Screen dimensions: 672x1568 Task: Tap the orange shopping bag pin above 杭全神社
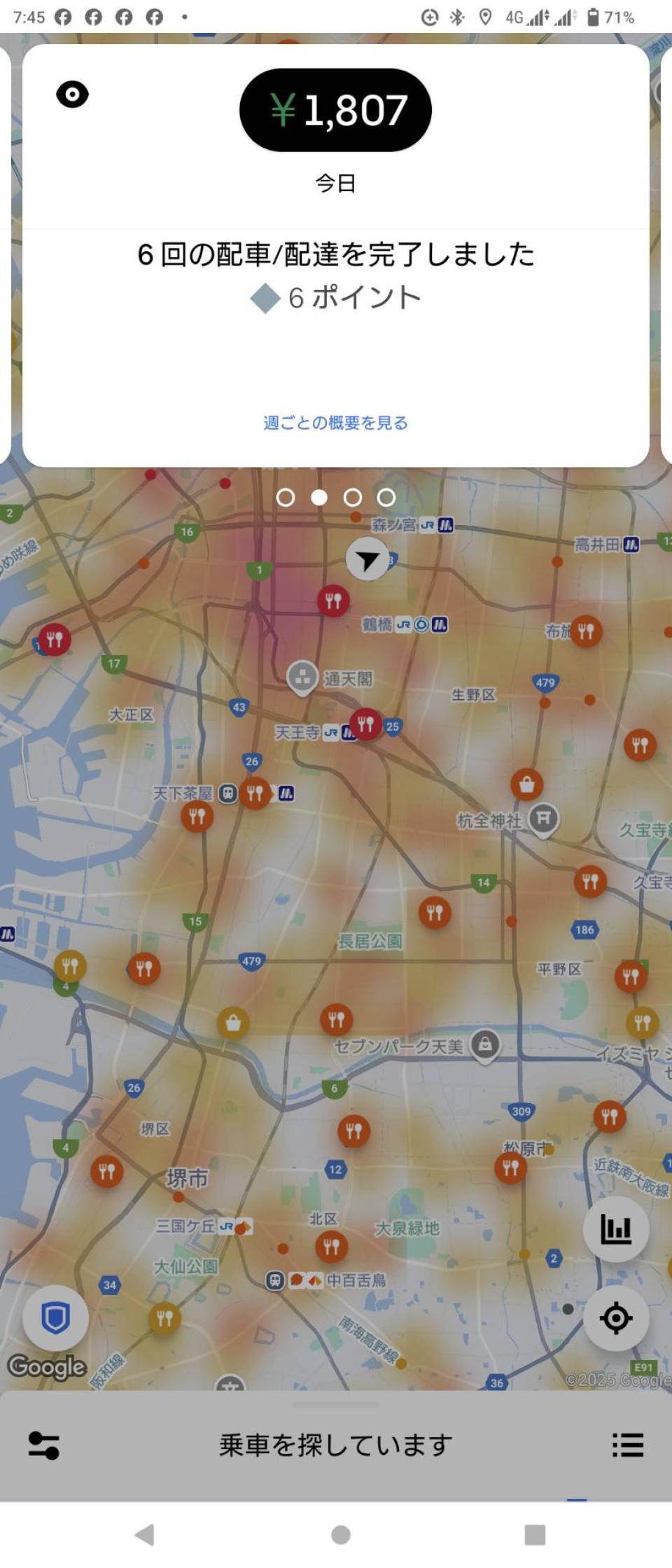click(527, 785)
